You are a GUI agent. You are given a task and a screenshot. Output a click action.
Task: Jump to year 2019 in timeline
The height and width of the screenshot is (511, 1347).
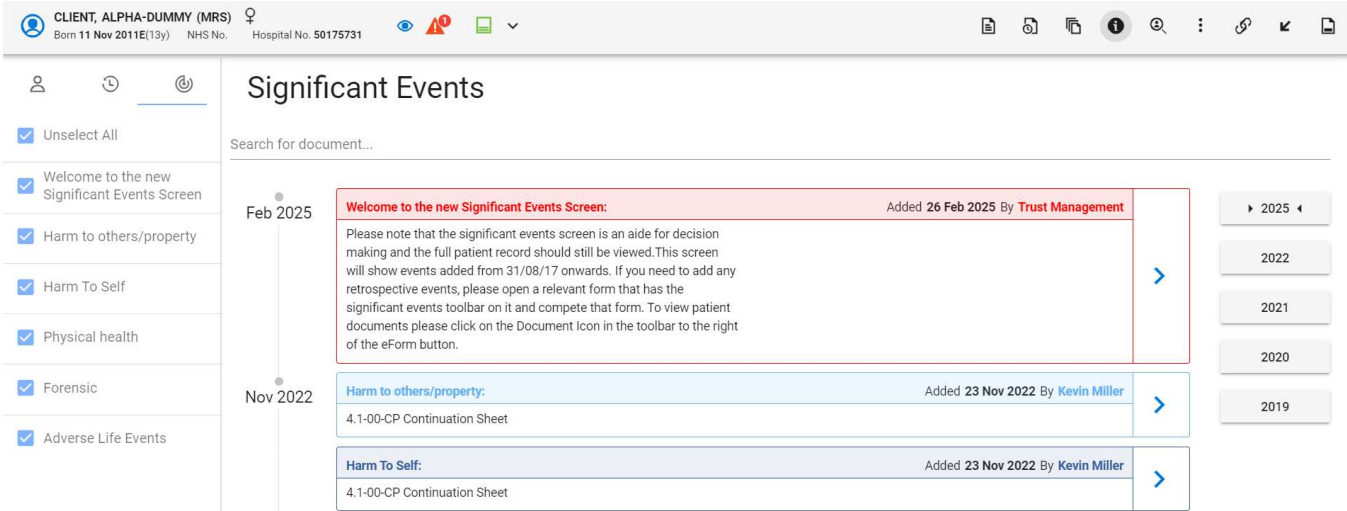1274,407
